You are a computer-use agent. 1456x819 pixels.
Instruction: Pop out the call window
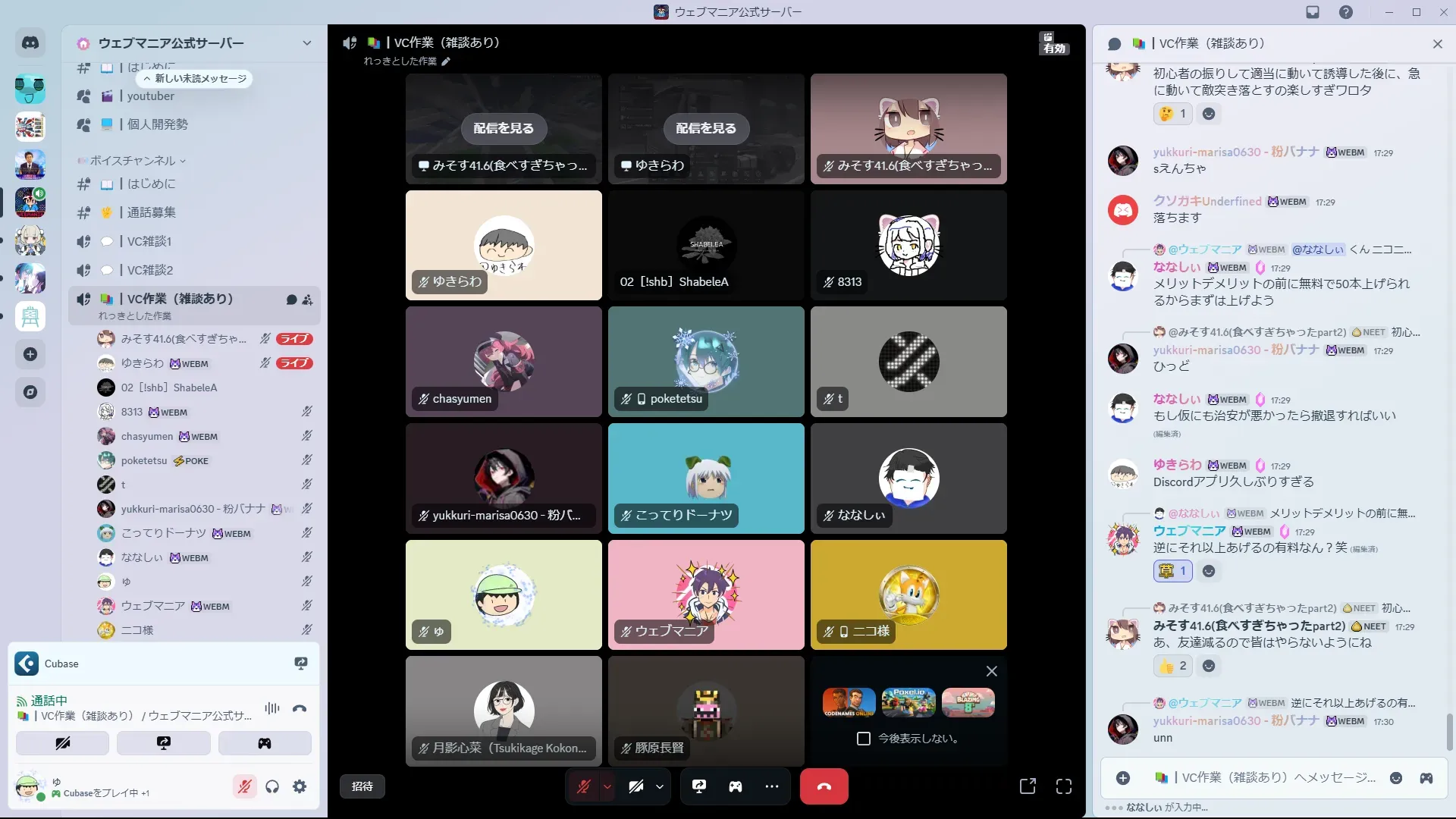[x=1028, y=786]
